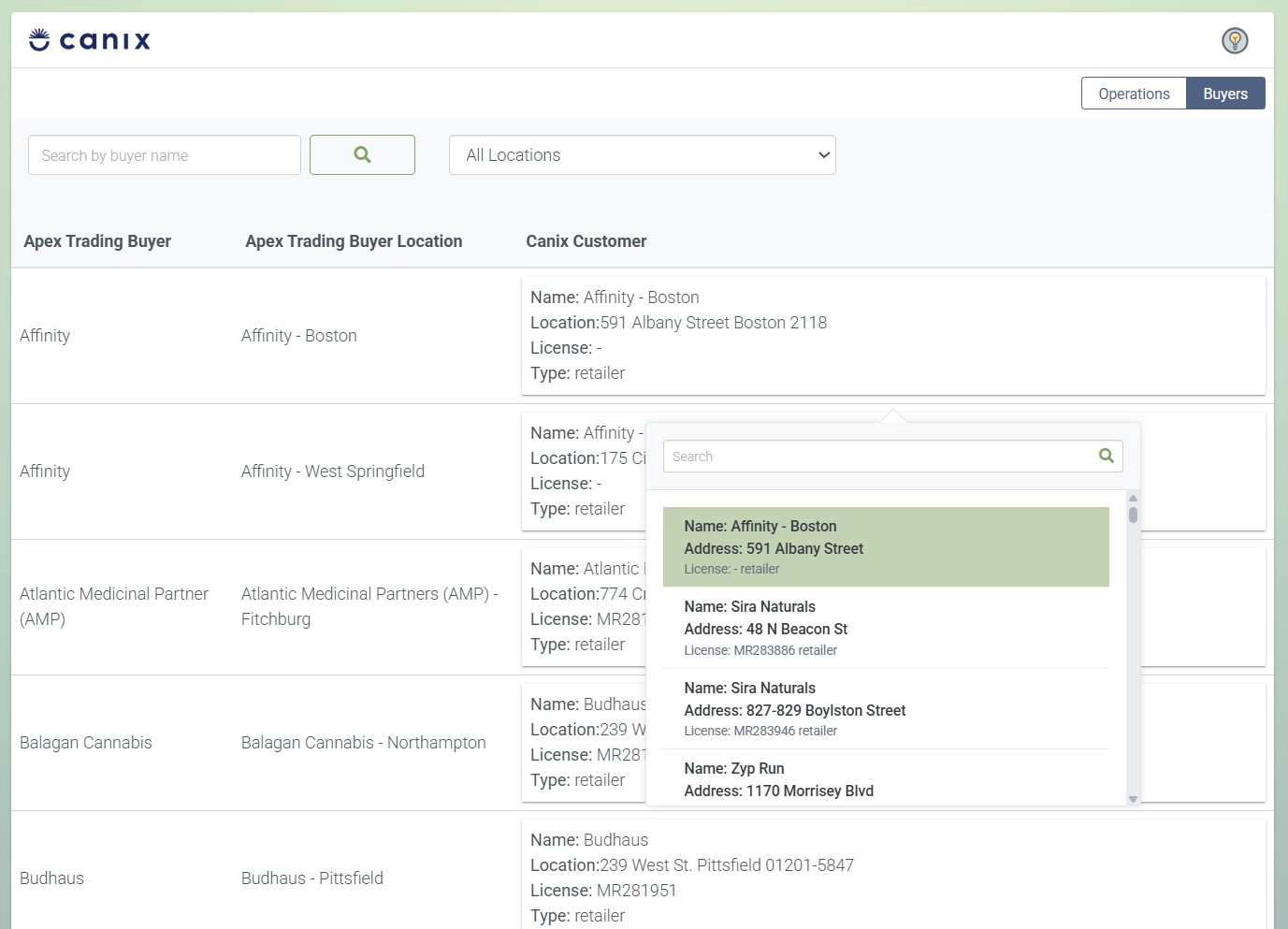Click the popup customer Search field
The height and width of the screenshot is (929, 1288).
coord(877,457)
